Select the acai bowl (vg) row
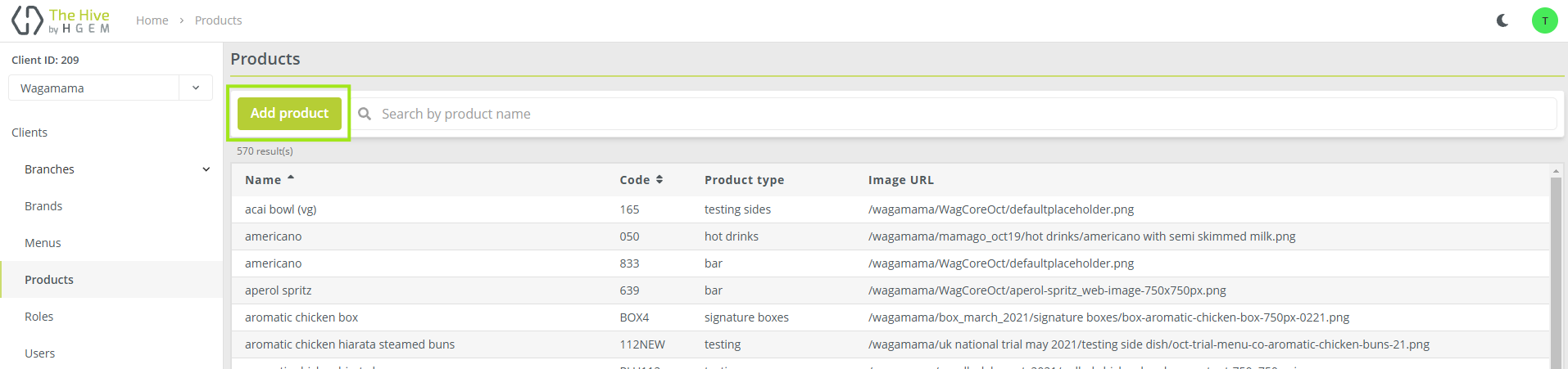 tap(281, 209)
